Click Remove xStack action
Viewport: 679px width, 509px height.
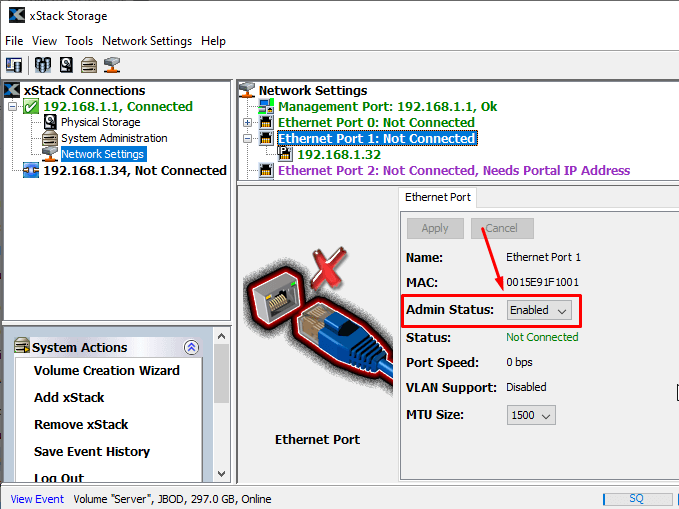click(81, 425)
